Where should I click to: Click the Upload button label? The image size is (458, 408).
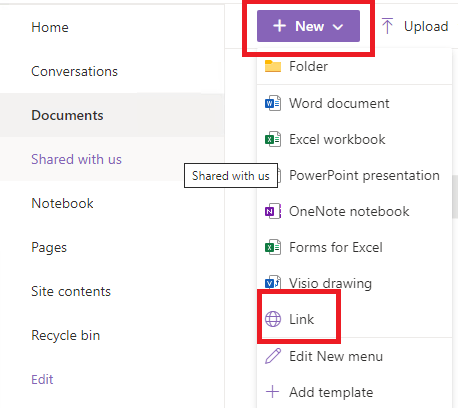click(x=426, y=26)
